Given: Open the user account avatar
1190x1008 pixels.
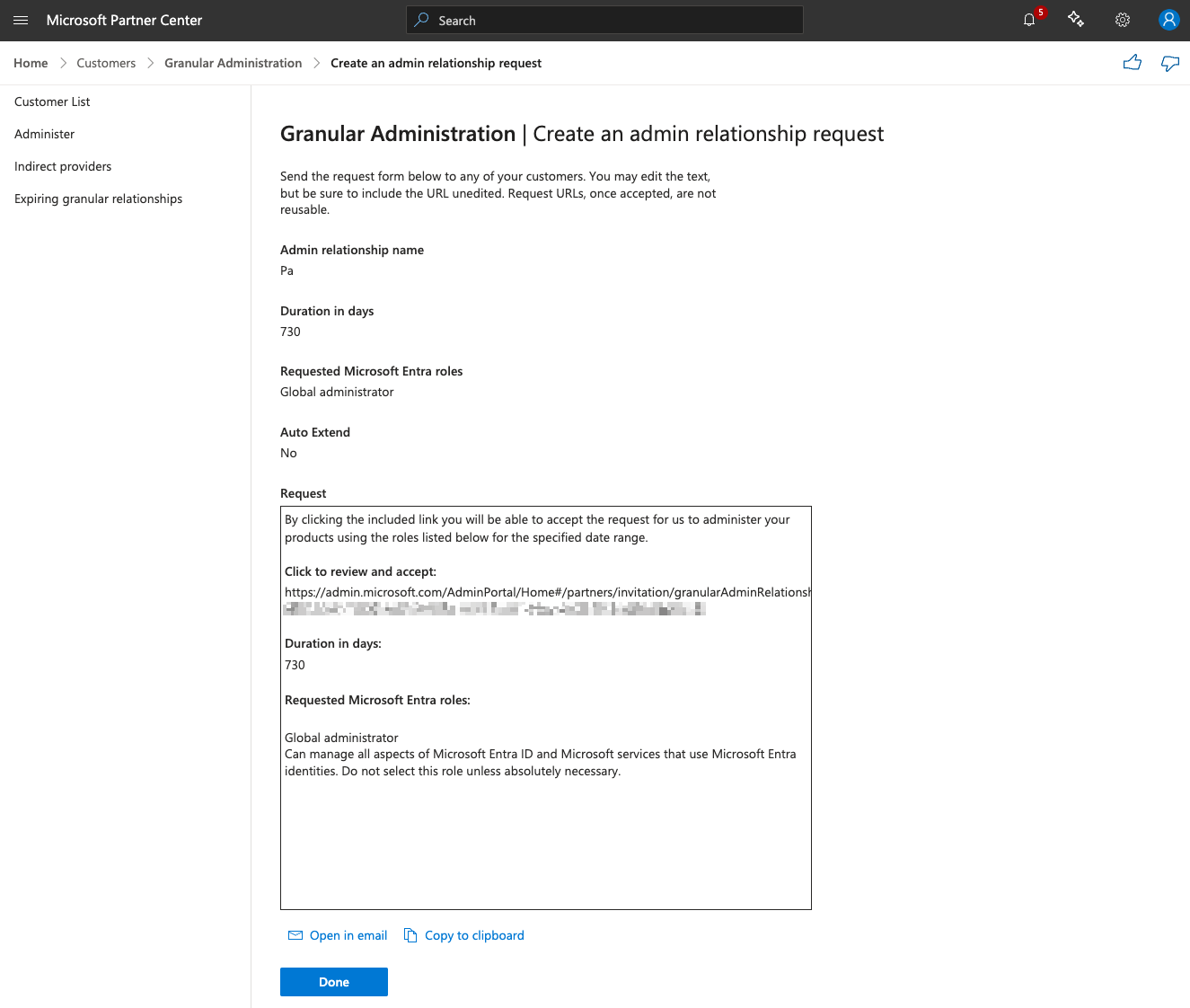Looking at the screenshot, I should pyautogui.click(x=1168, y=20).
